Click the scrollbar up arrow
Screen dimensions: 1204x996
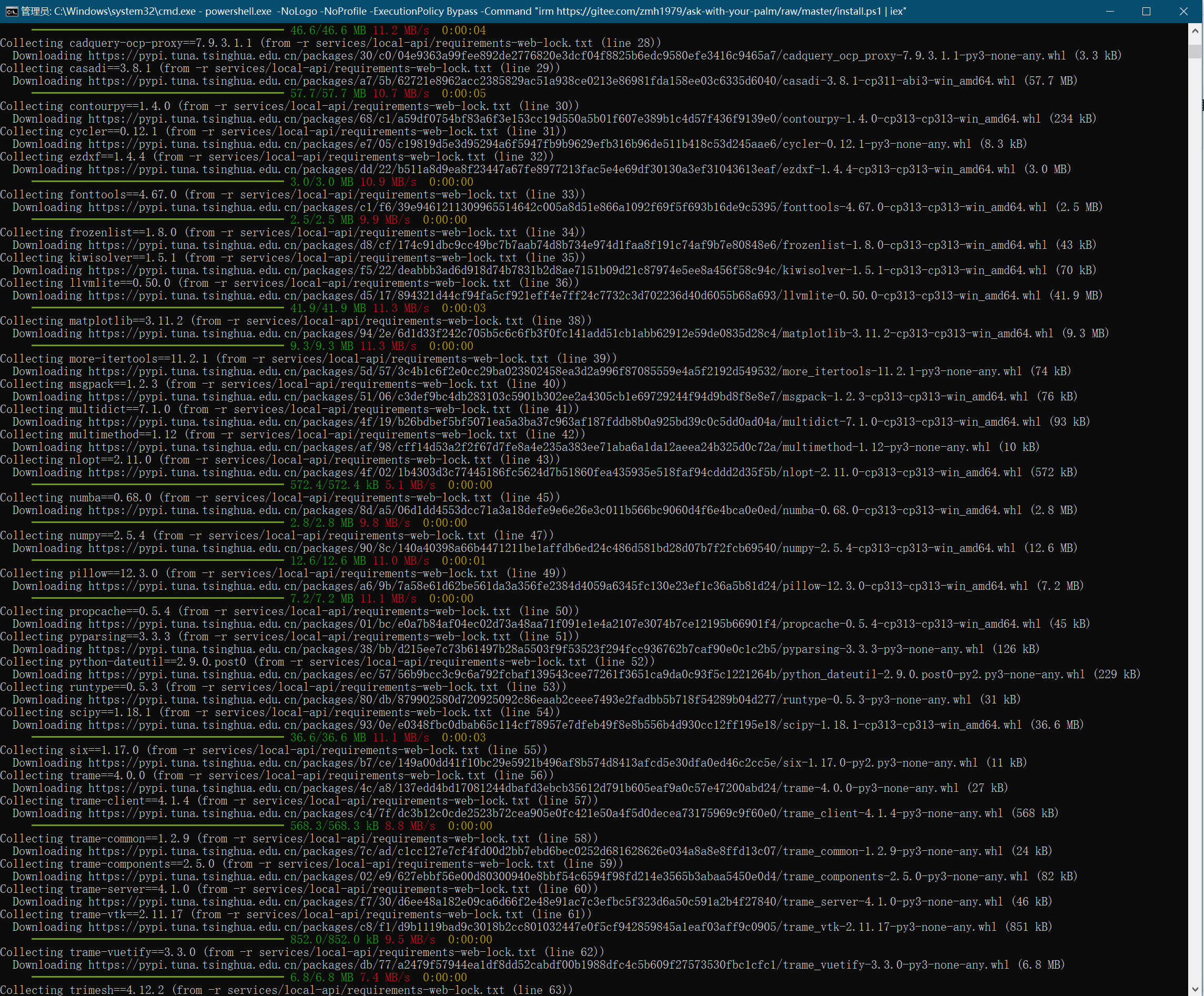click(1195, 31)
